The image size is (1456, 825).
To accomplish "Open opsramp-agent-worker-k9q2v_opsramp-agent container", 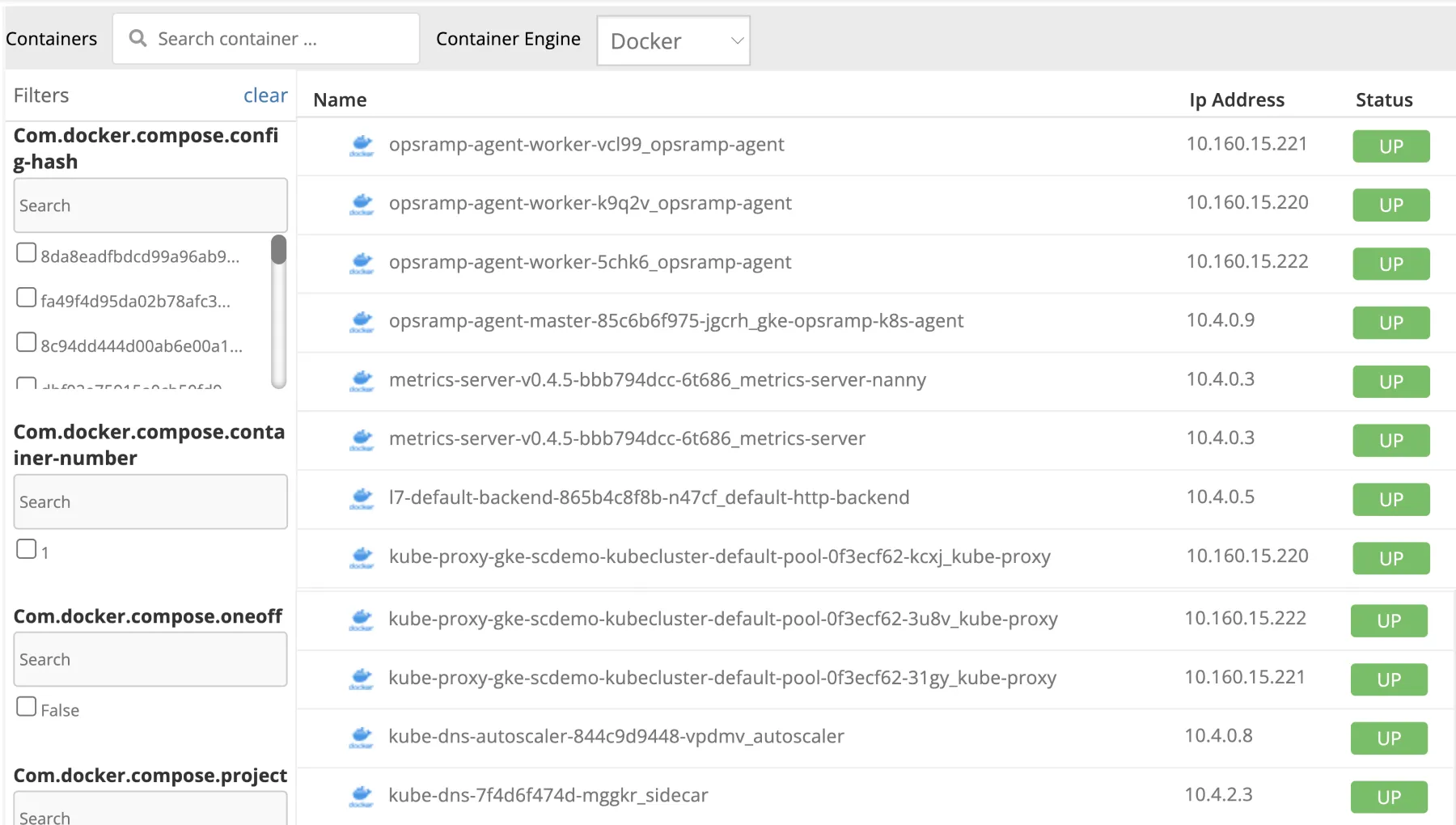I will point(590,203).
